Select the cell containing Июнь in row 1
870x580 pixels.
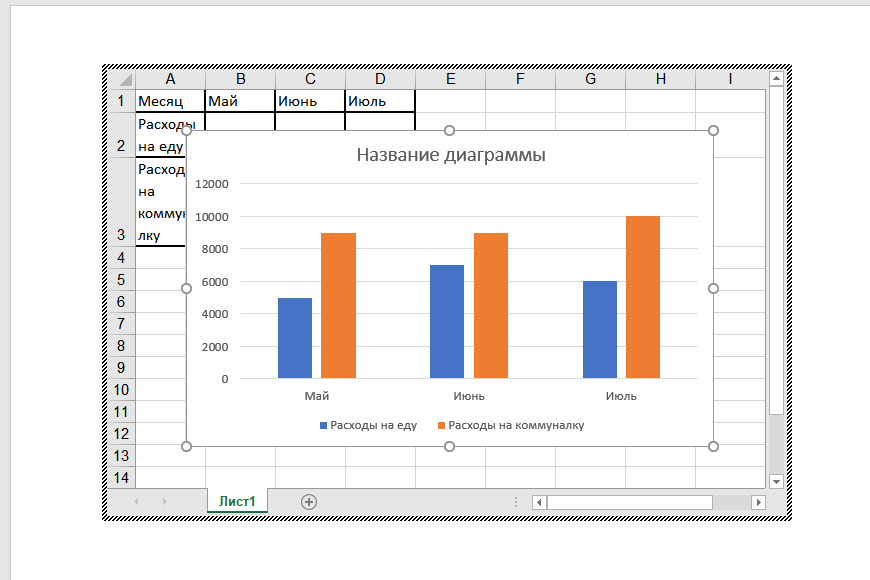(x=310, y=101)
